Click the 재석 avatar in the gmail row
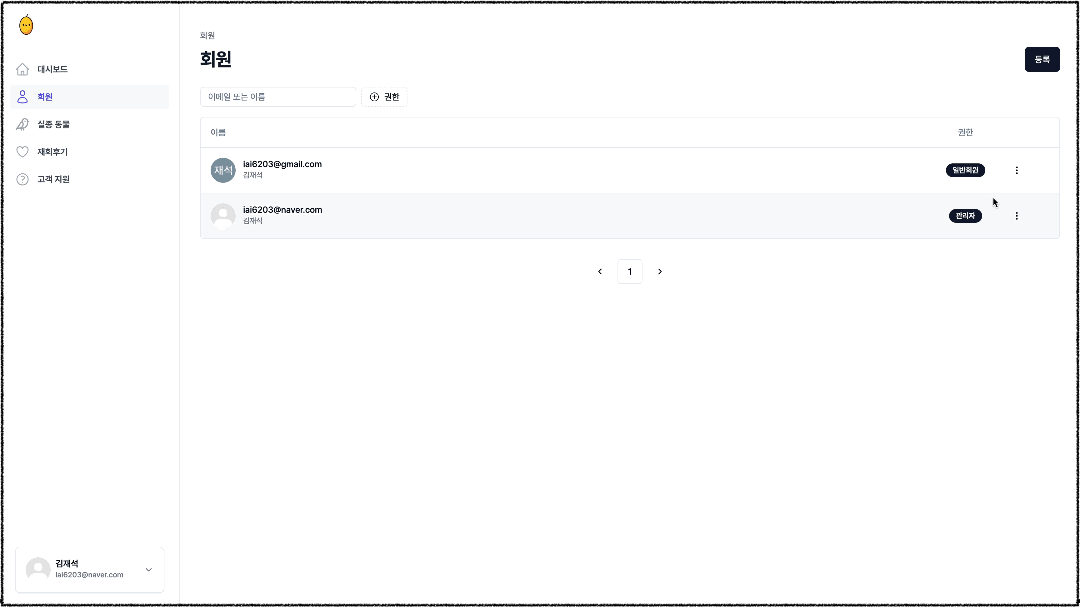The width and height of the screenshot is (1080, 608). (x=223, y=170)
